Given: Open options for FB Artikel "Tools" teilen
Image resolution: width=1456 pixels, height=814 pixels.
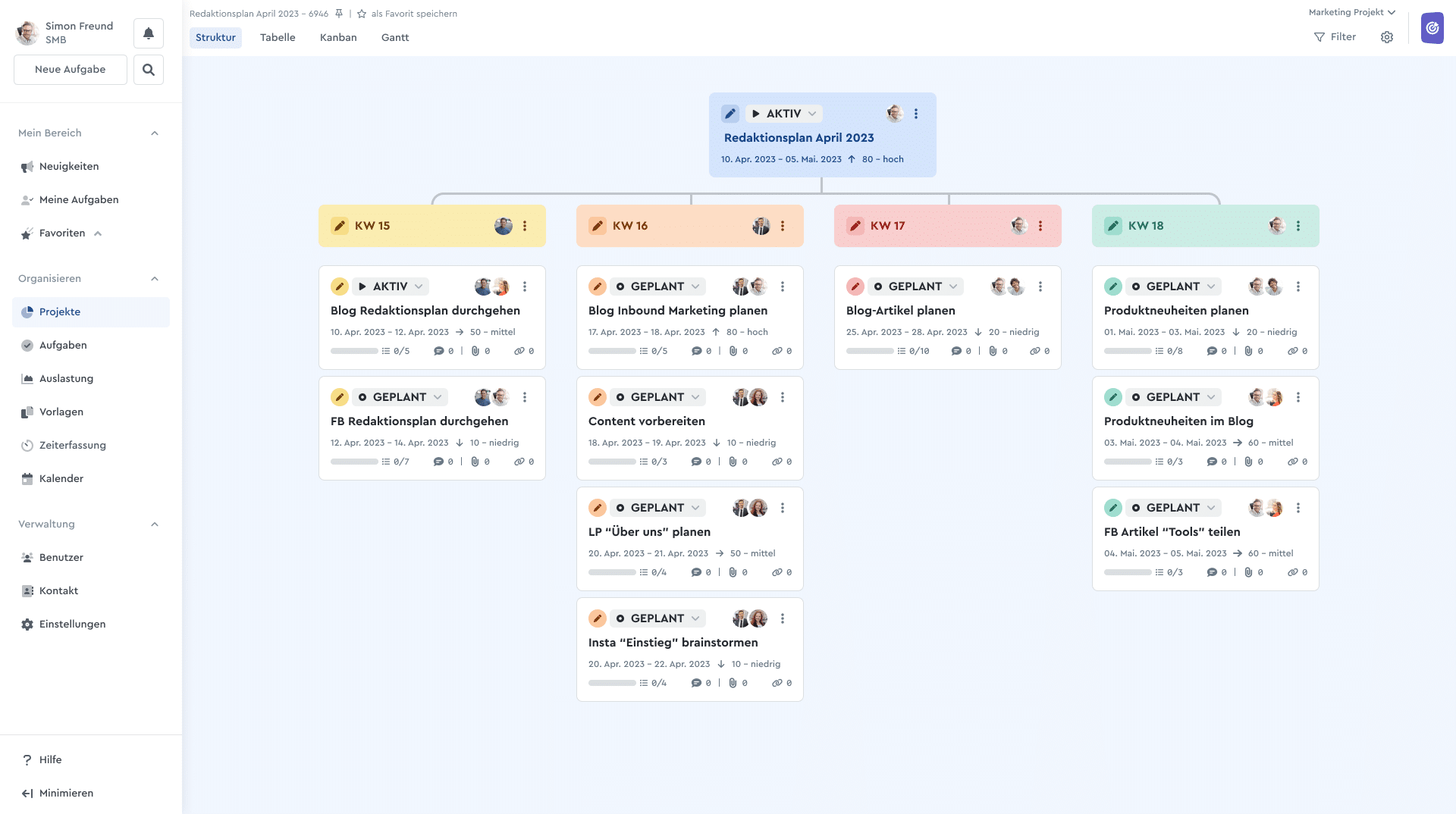Looking at the screenshot, I should pos(1298,508).
